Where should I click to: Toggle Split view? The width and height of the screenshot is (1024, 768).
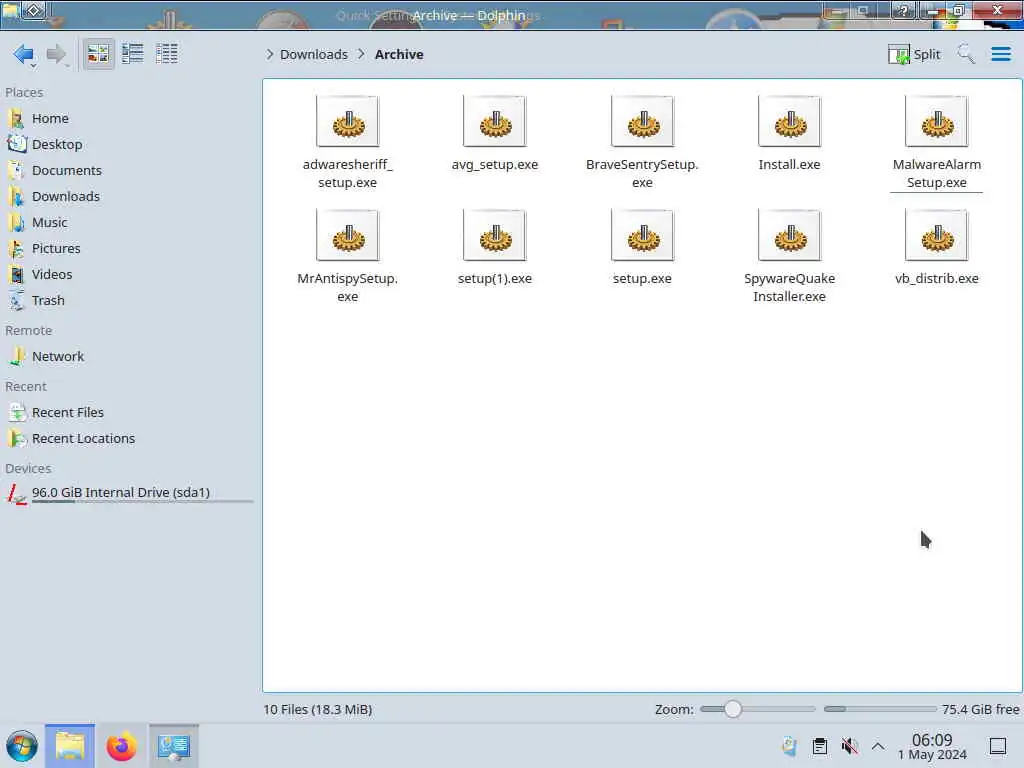[x=914, y=54]
